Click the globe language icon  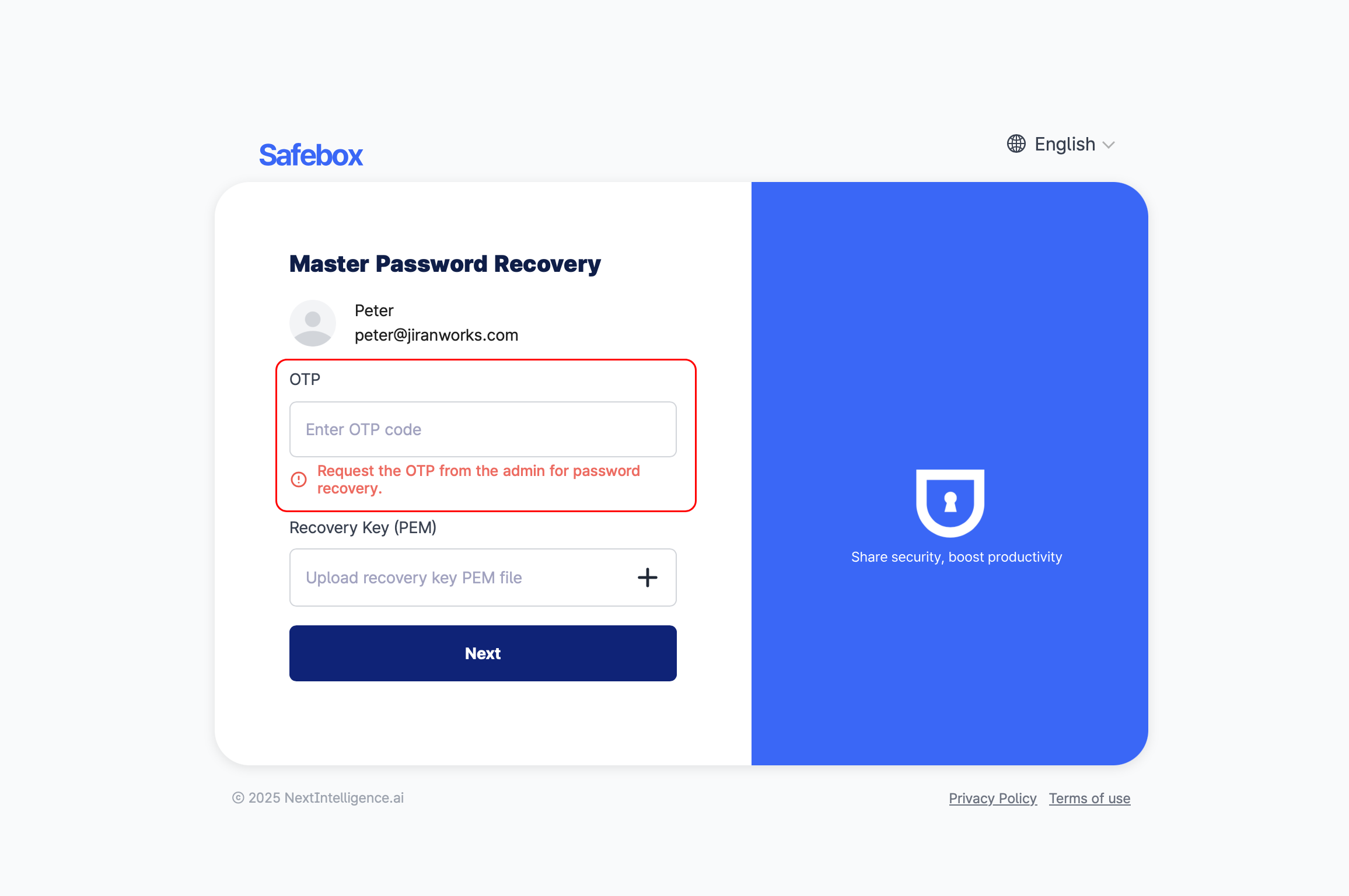[1016, 144]
